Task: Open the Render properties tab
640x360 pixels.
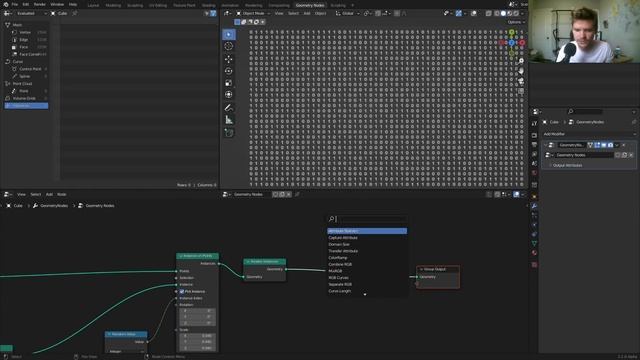Action: click(534, 135)
